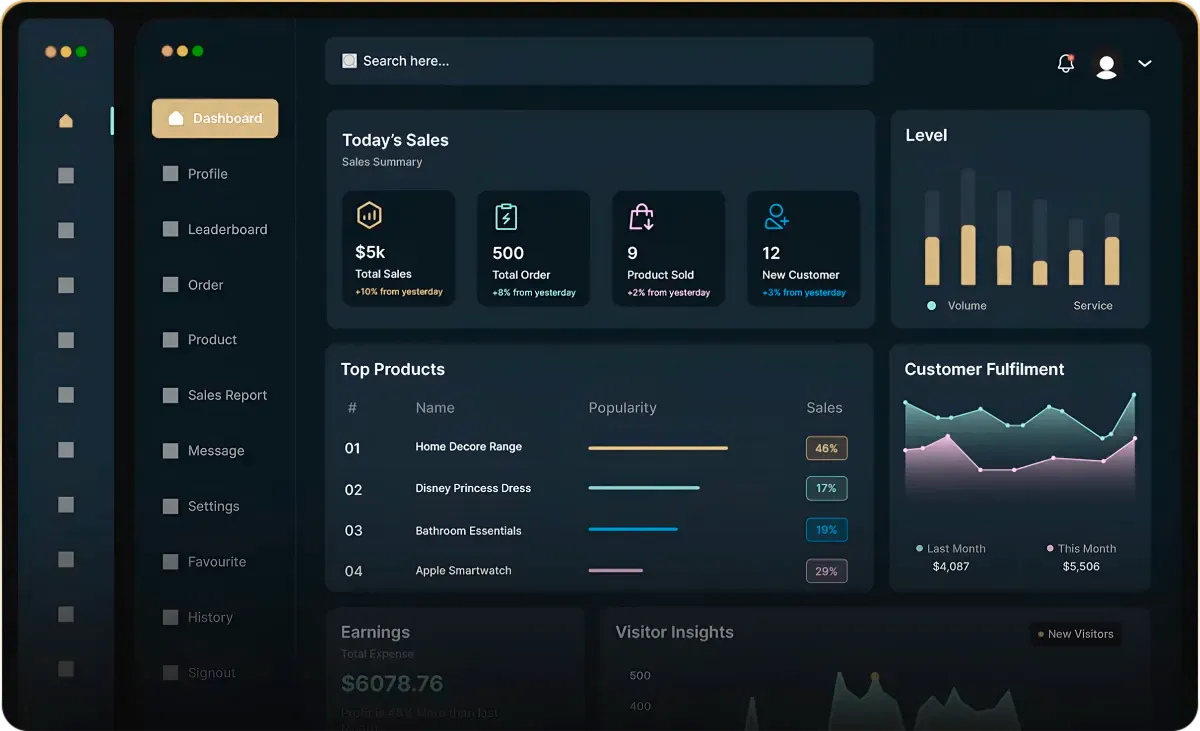Open the Sales Report page
This screenshot has height=731, width=1200.
[x=215, y=395]
